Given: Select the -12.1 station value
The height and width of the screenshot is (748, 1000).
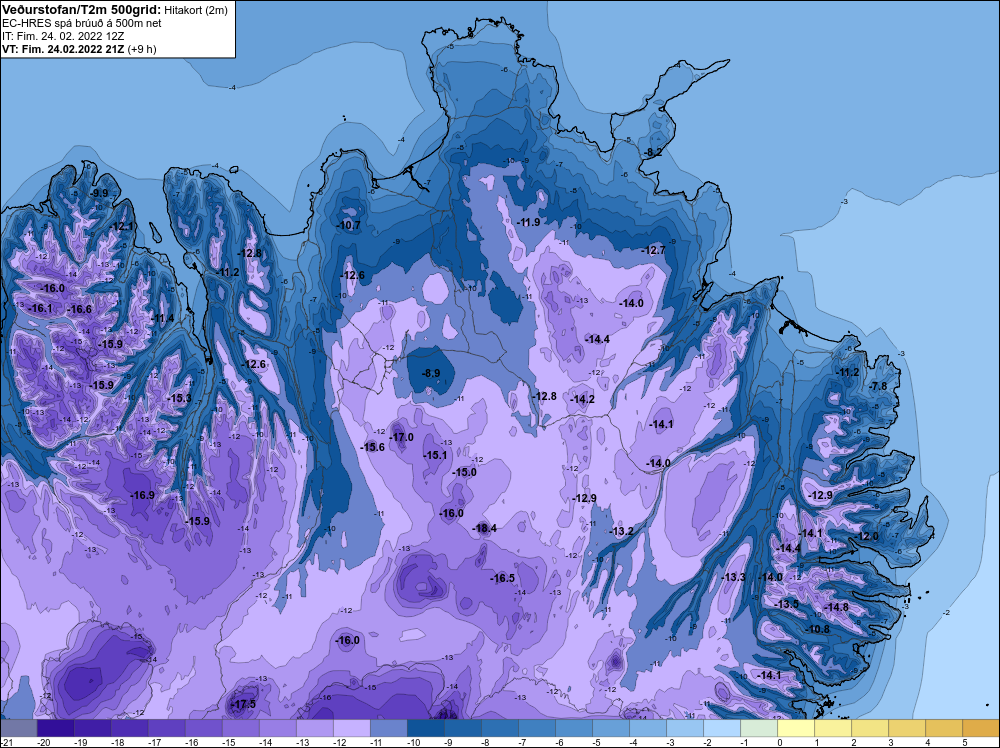Looking at the screenshot, I should (x=122, y=226).
